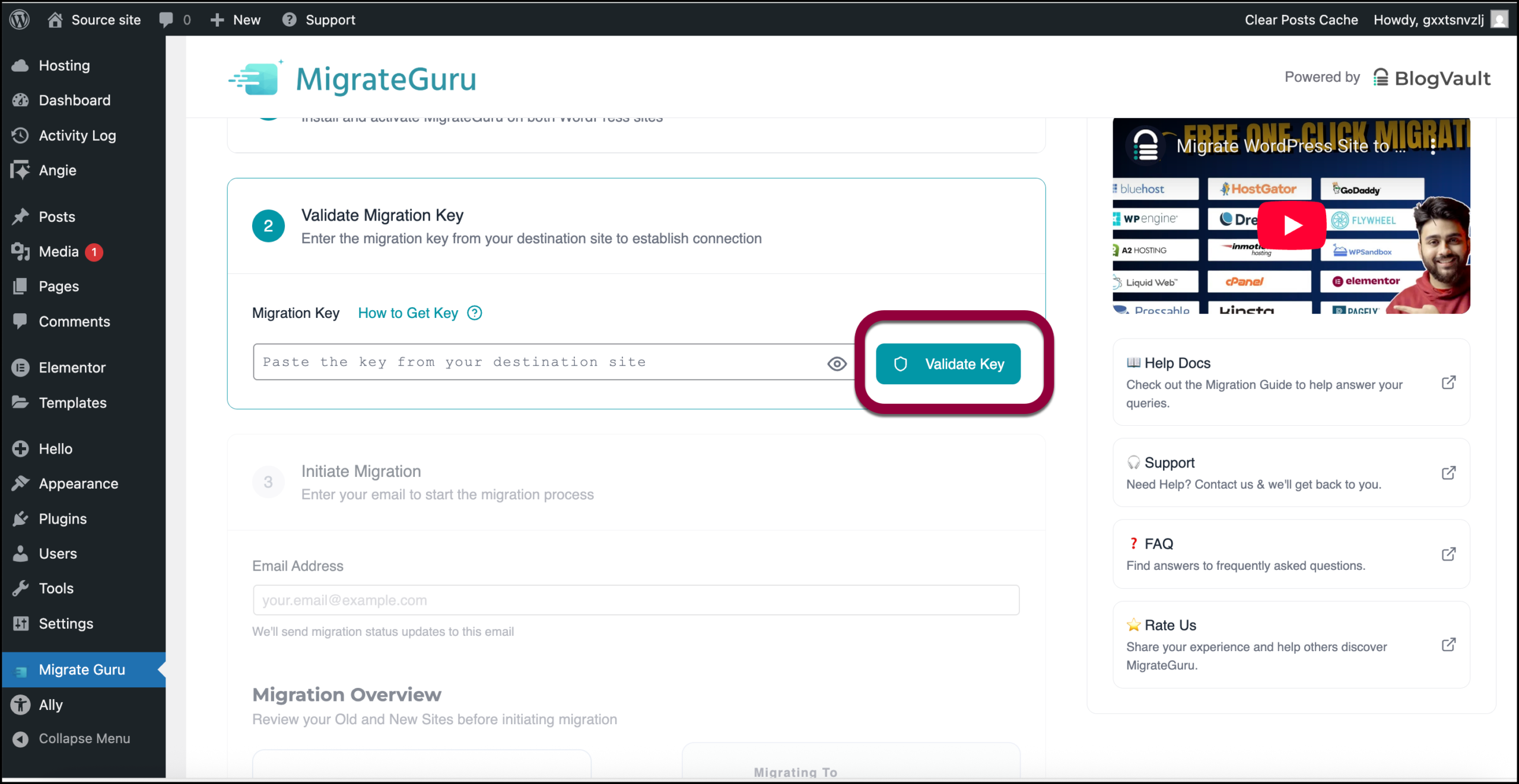
Task: Toggle migration key visibility eye icon
Action: (x=837, y=364)
